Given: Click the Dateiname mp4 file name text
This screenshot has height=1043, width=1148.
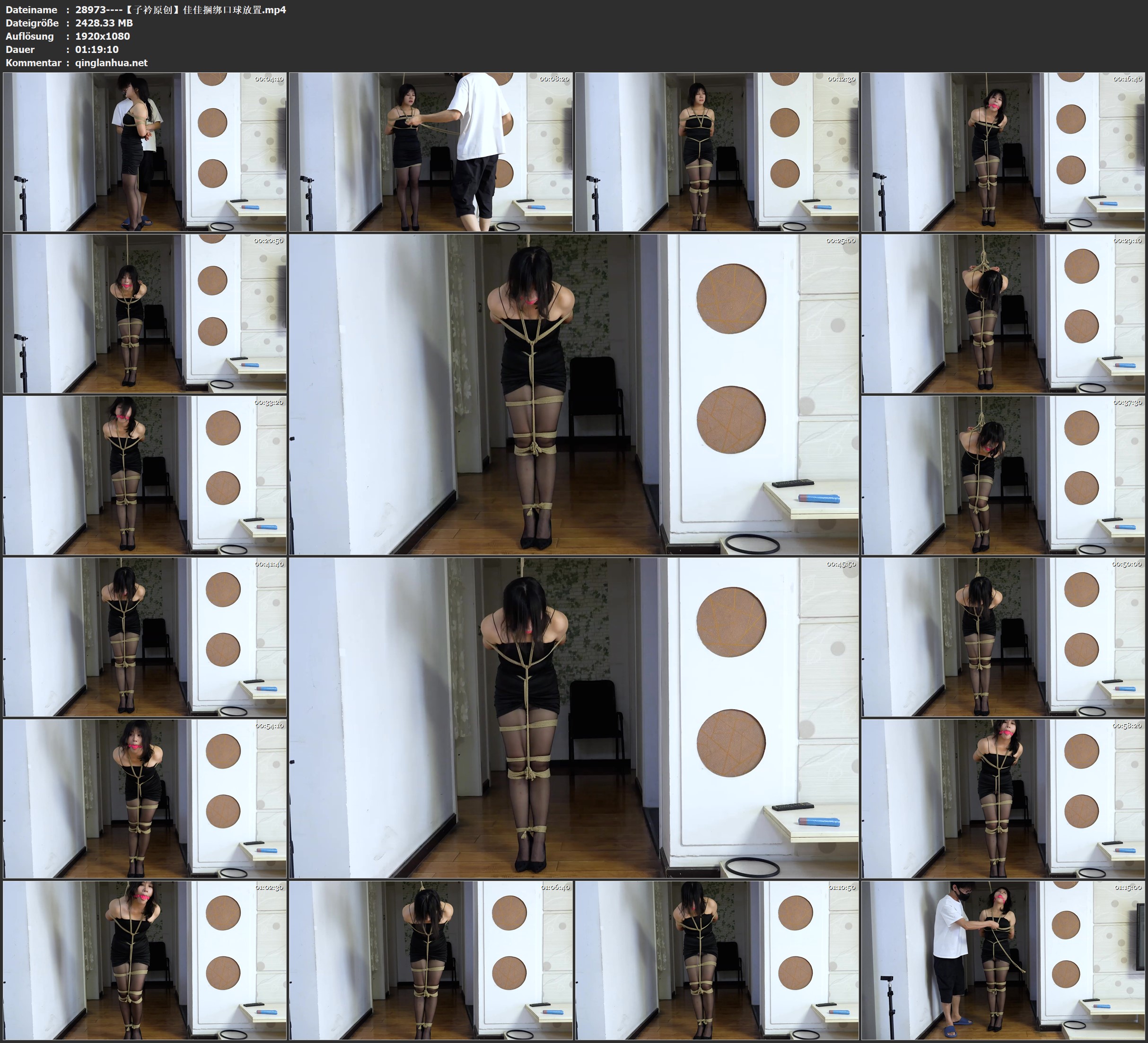Looking at the screenshot, I should click(181, 9).
